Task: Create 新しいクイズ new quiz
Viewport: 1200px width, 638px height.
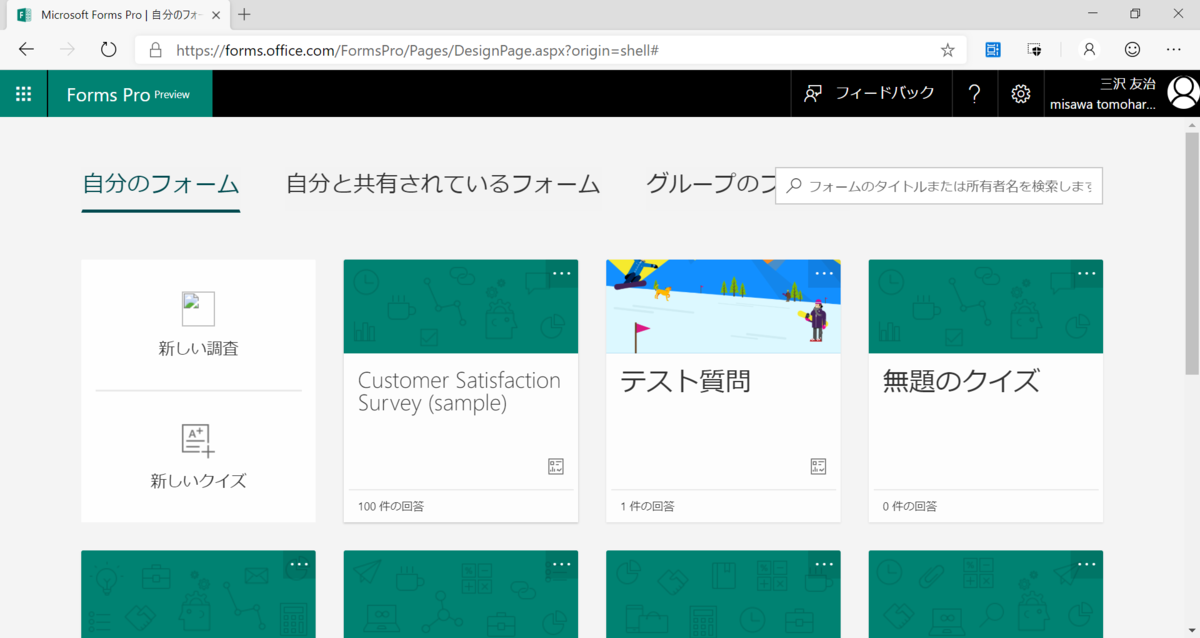Action: [x=198, y=456]
